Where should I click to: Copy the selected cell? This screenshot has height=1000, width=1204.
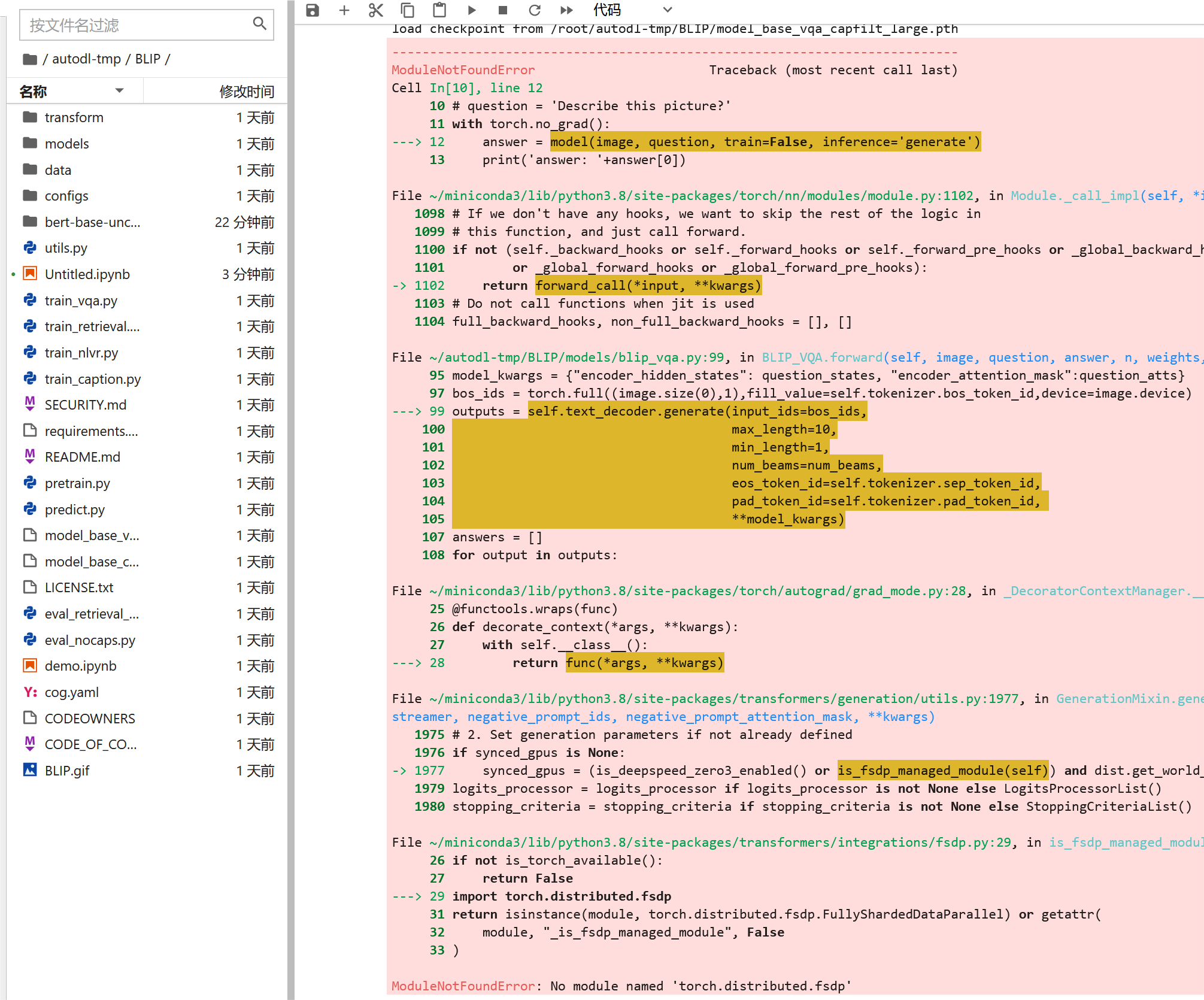(408, 10)
